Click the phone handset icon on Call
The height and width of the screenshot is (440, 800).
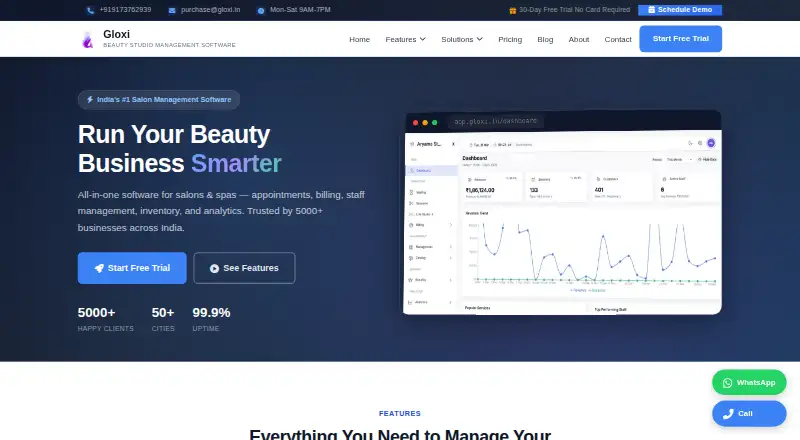click(728, 413)
